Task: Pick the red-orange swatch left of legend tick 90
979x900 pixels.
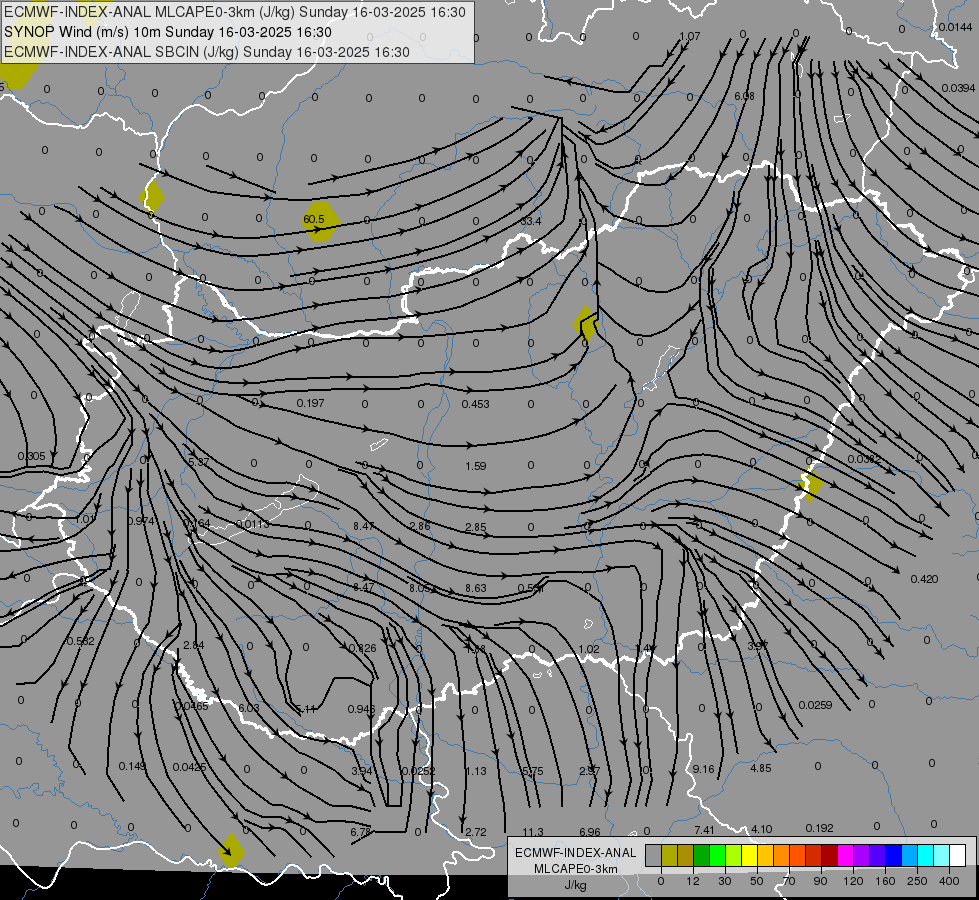Action: pyautogui.click(x=813, y=855)
